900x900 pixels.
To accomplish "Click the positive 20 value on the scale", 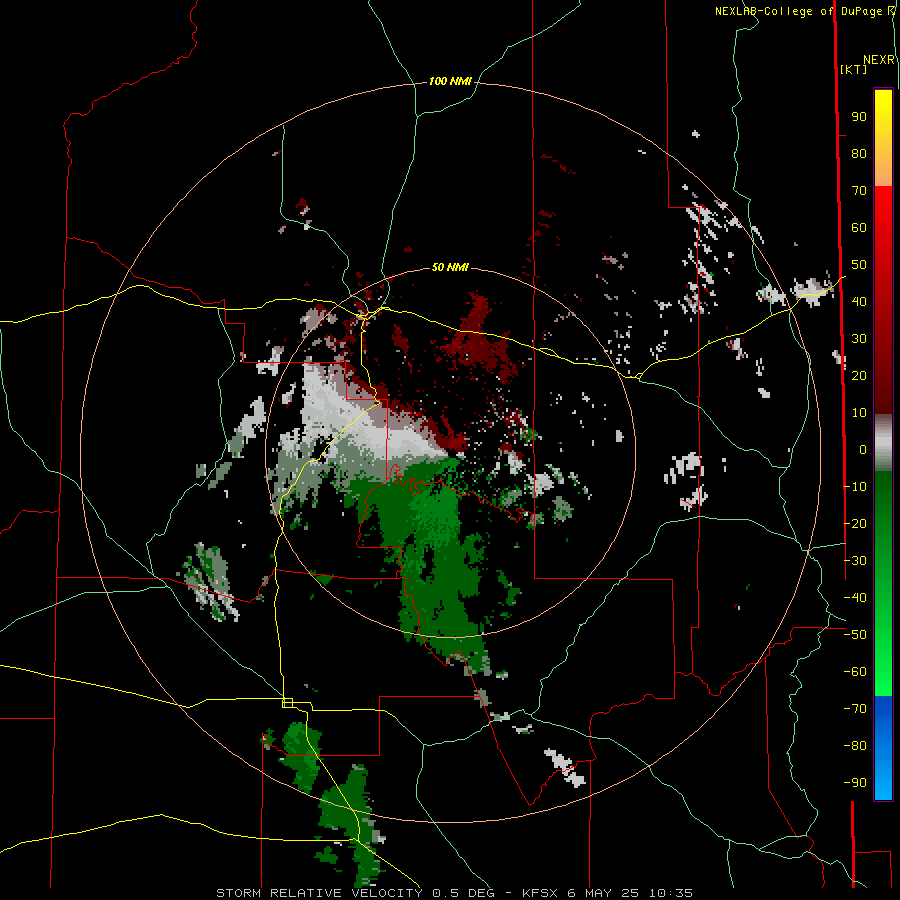I will [x=859, y=376].
